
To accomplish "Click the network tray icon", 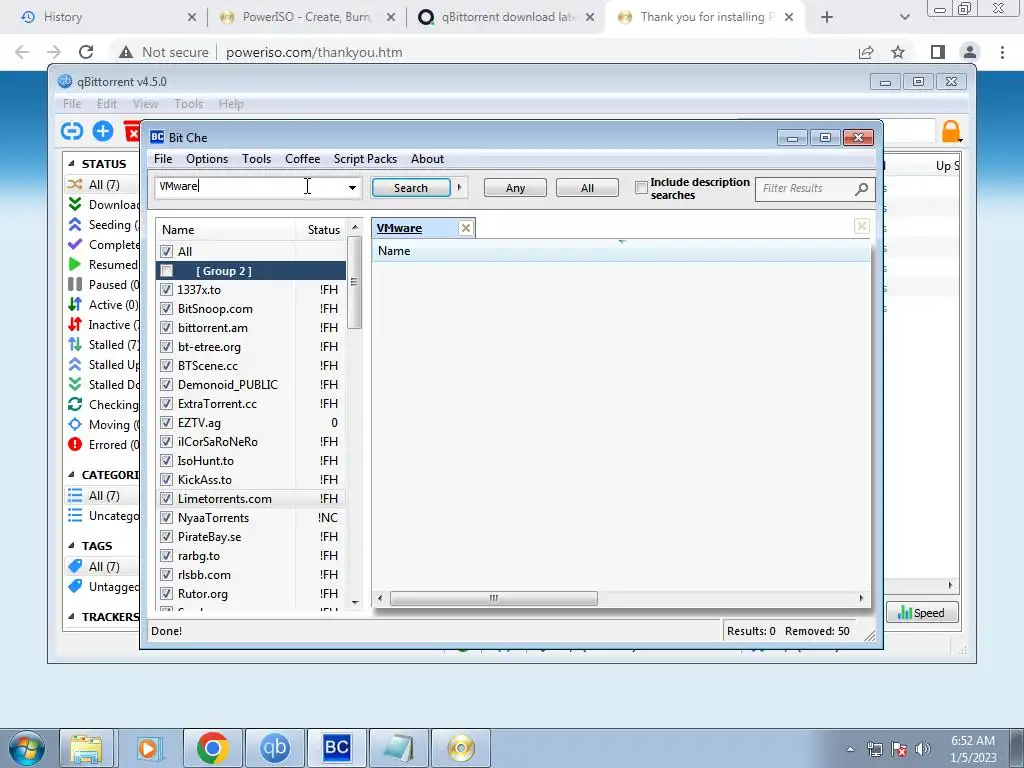I will (874, 749).
